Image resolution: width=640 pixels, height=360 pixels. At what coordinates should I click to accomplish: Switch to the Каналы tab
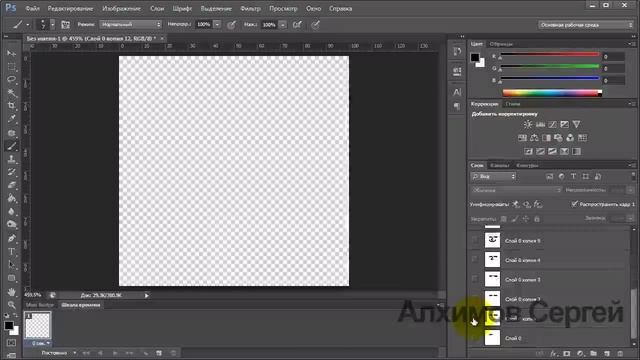pyautogui.click(x=500, y=165)
